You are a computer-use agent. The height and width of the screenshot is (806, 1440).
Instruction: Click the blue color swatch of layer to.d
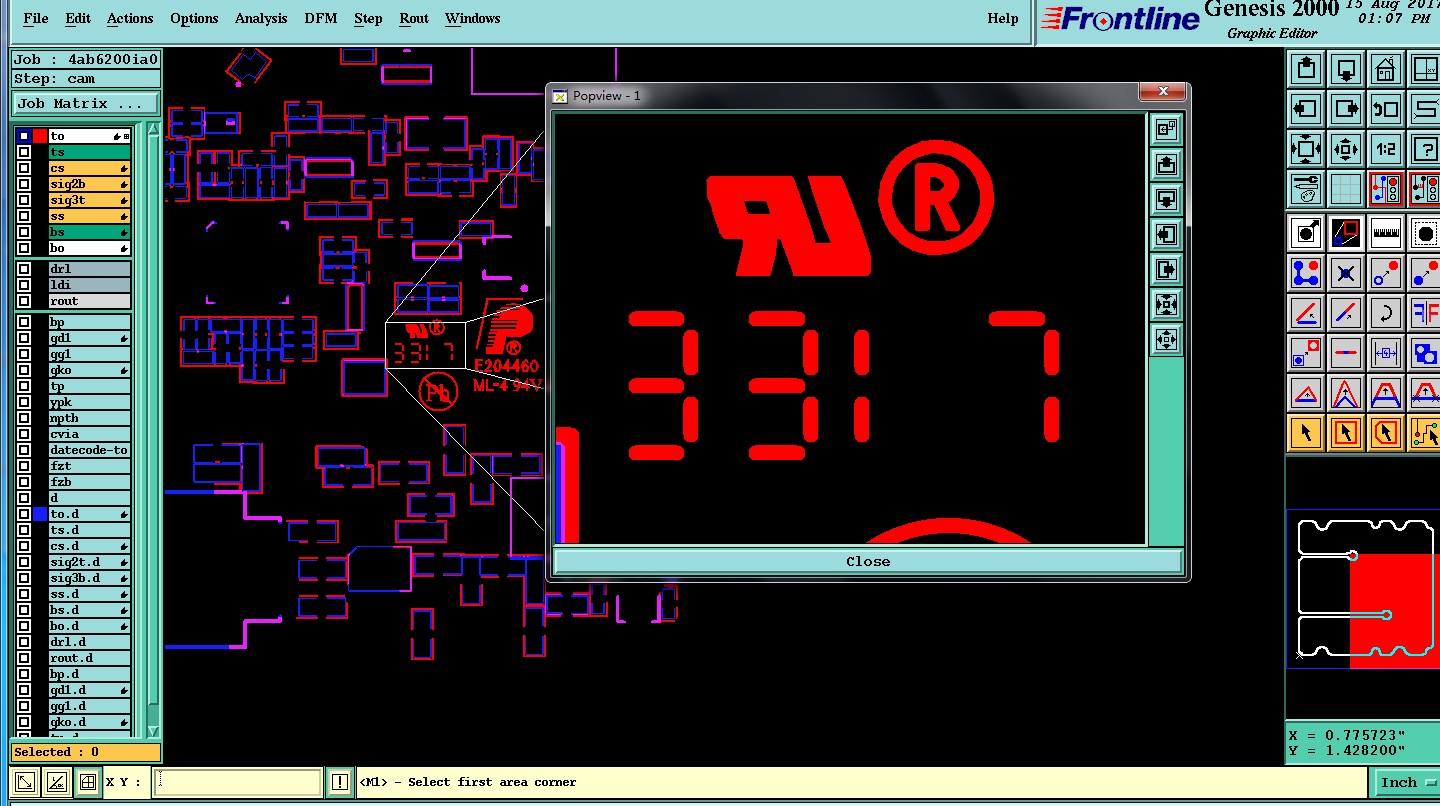[40, 514]
